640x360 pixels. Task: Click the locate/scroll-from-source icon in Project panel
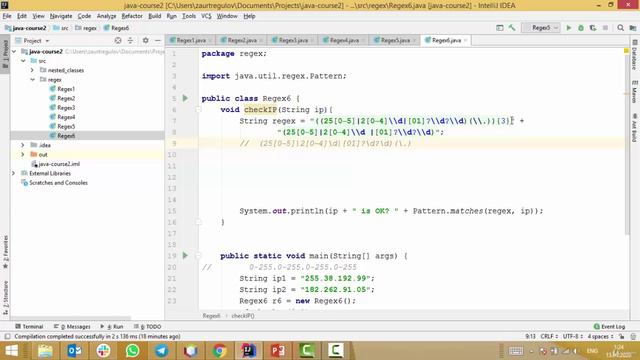point(118,40)
